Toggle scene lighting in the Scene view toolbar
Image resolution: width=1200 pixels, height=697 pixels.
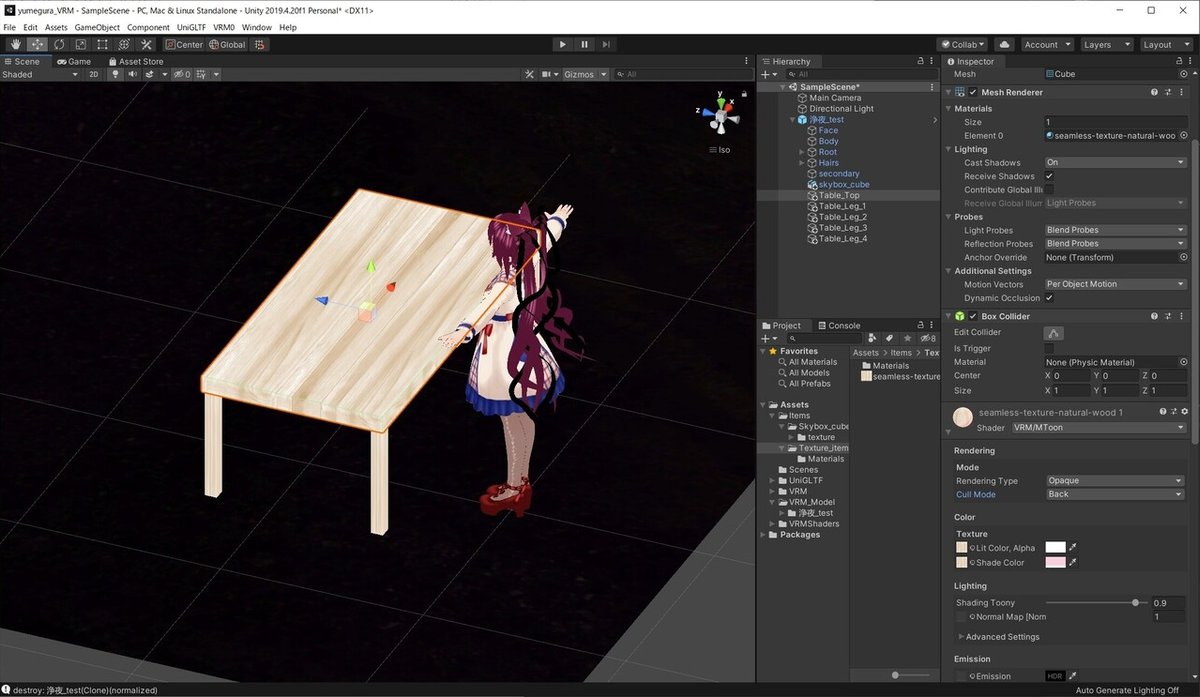pos(115,73)
